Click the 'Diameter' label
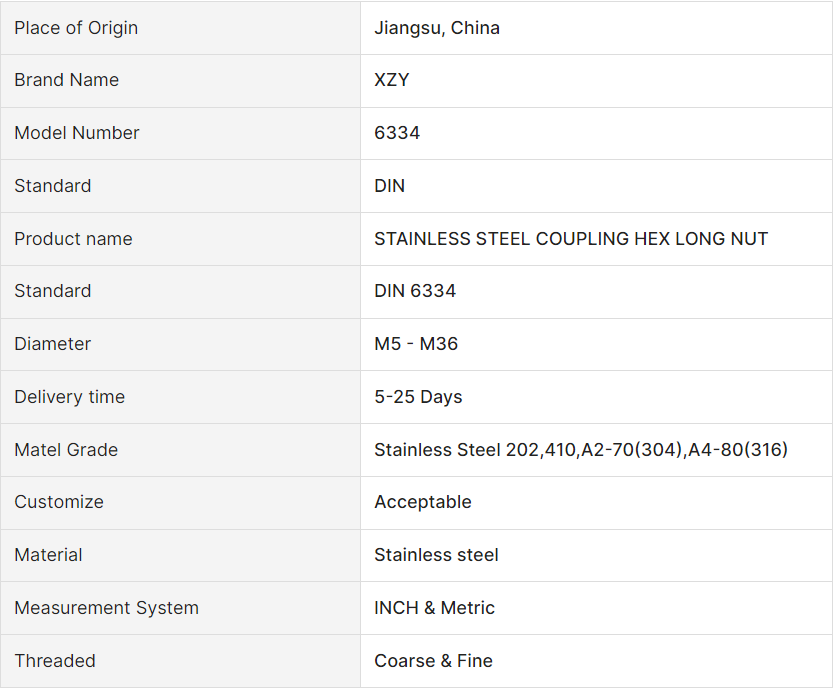The height and width of the screenshot is (689, 834). click(x=52, y=344)
